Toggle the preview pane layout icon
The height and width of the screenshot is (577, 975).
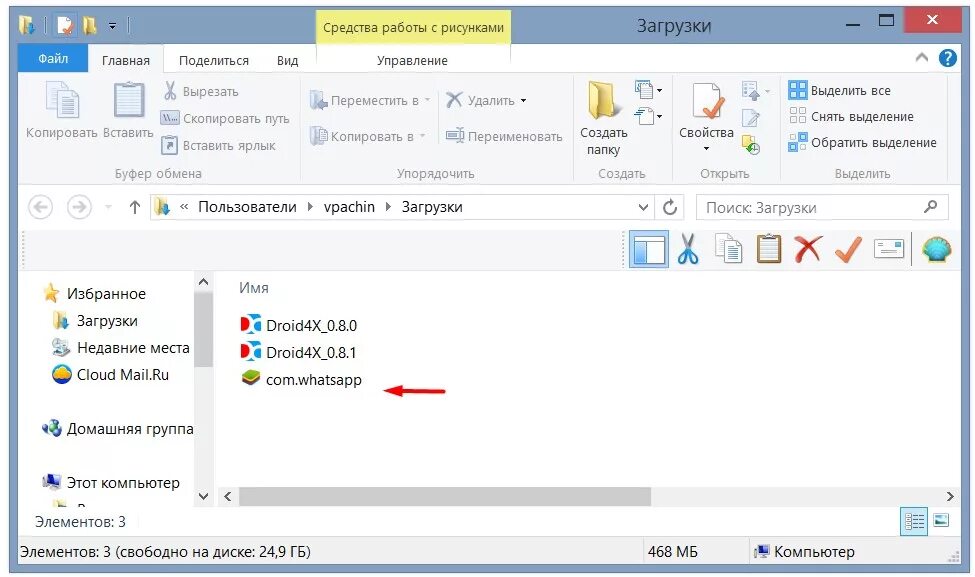click(x=648, y=248)
